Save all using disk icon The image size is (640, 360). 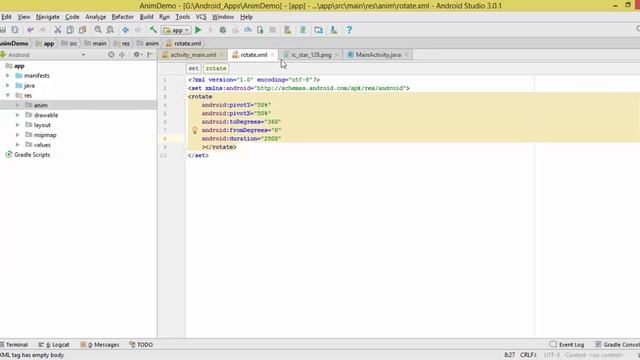click(x=2, y=30)
